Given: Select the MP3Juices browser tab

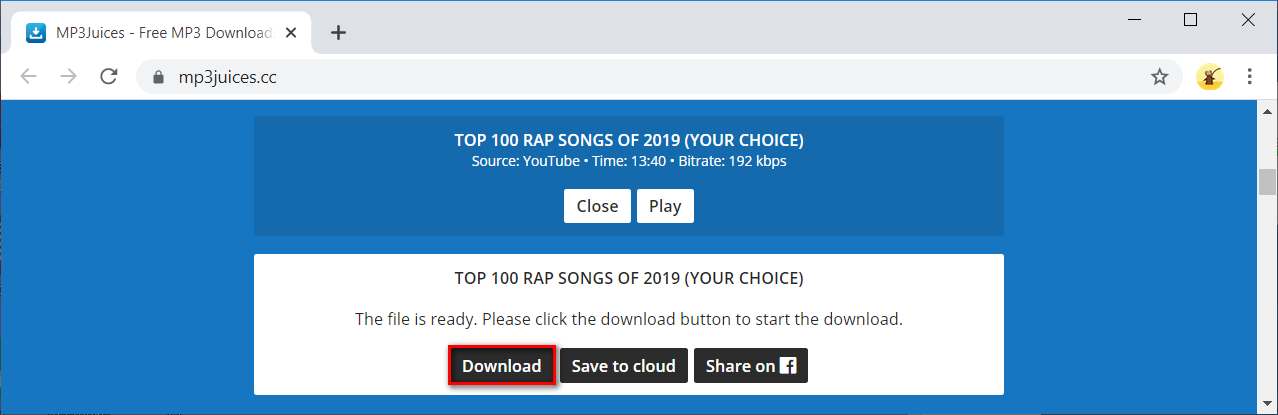Looking at the screenshot, I should click(150, 33).
